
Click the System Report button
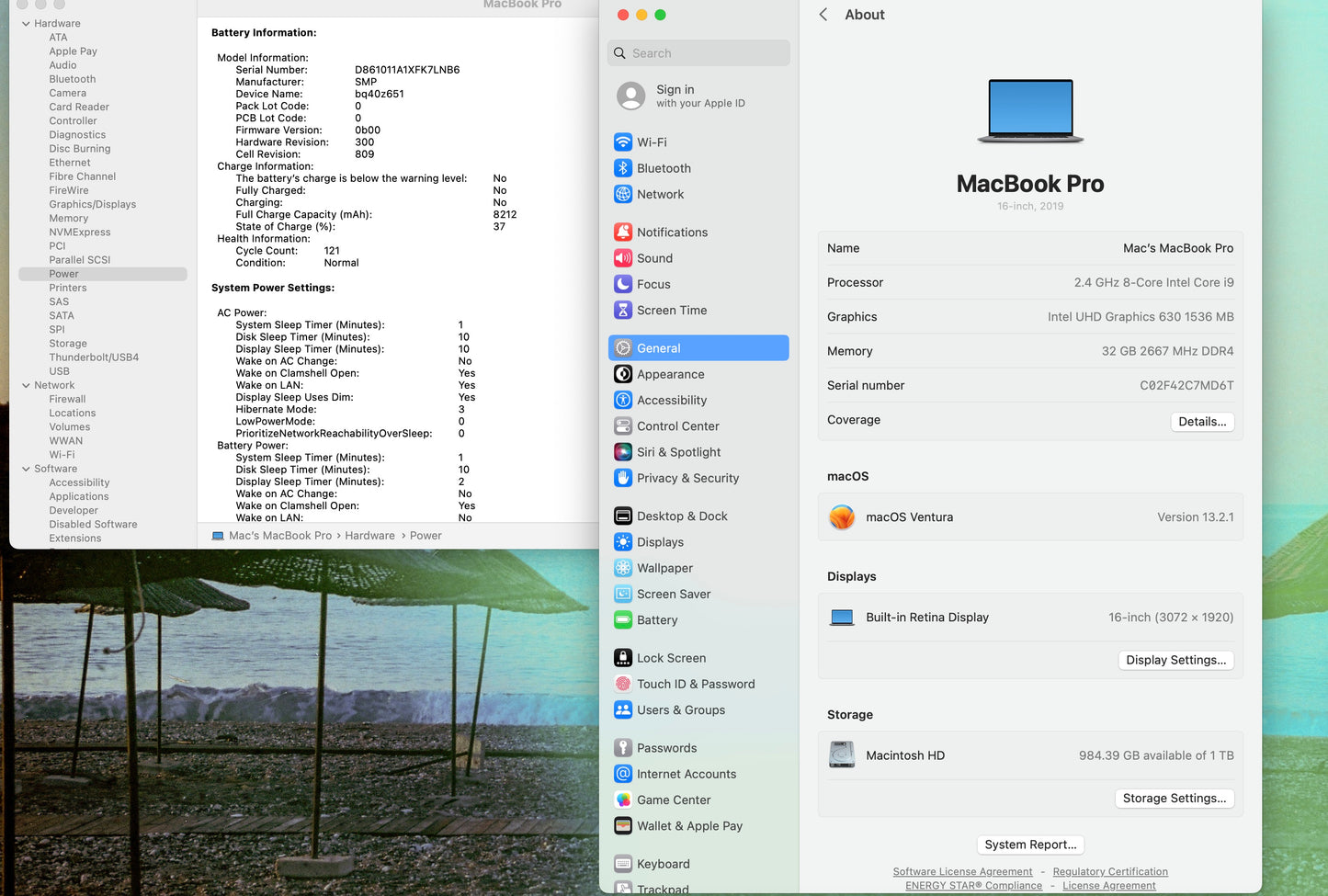tap(1030, 845)
